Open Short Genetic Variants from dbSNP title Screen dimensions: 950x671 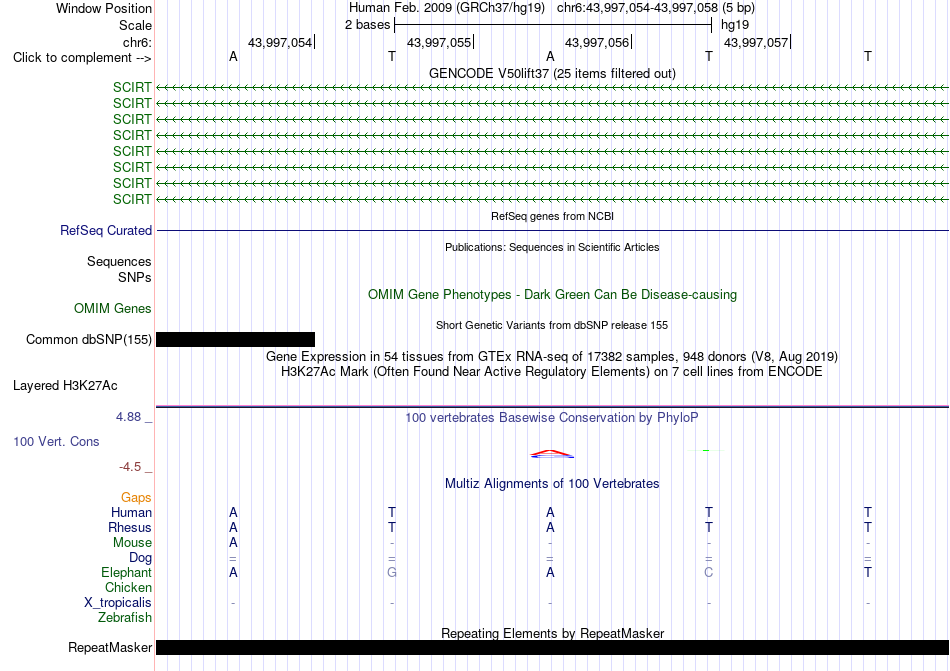pyautogui.click(x=552, y=325)
